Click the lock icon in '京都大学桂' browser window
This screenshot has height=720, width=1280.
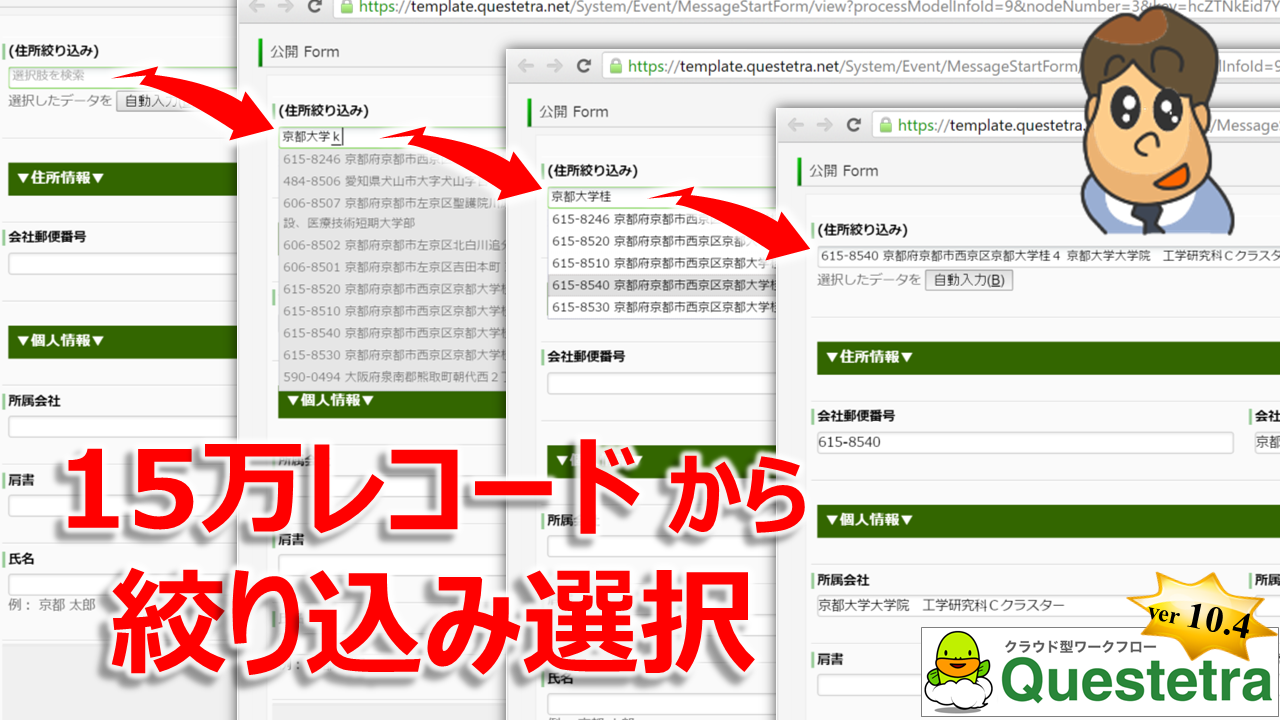(616, 66)
